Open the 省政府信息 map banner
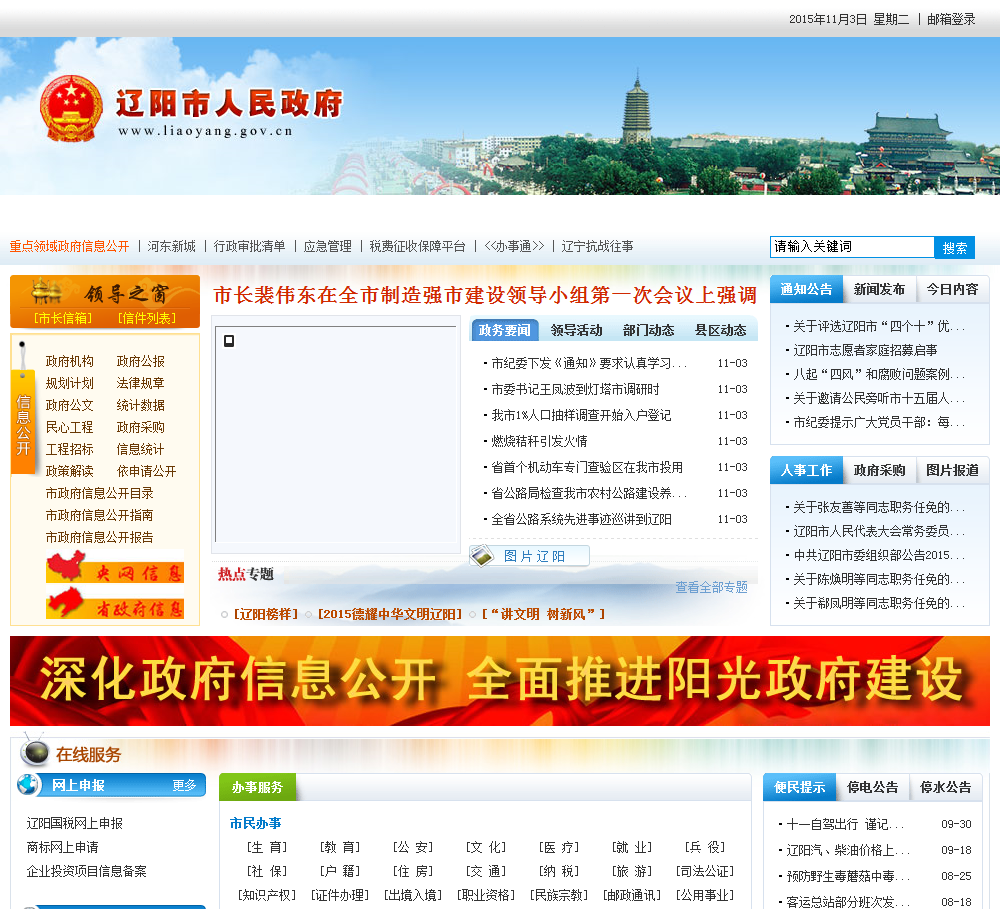 115,603
